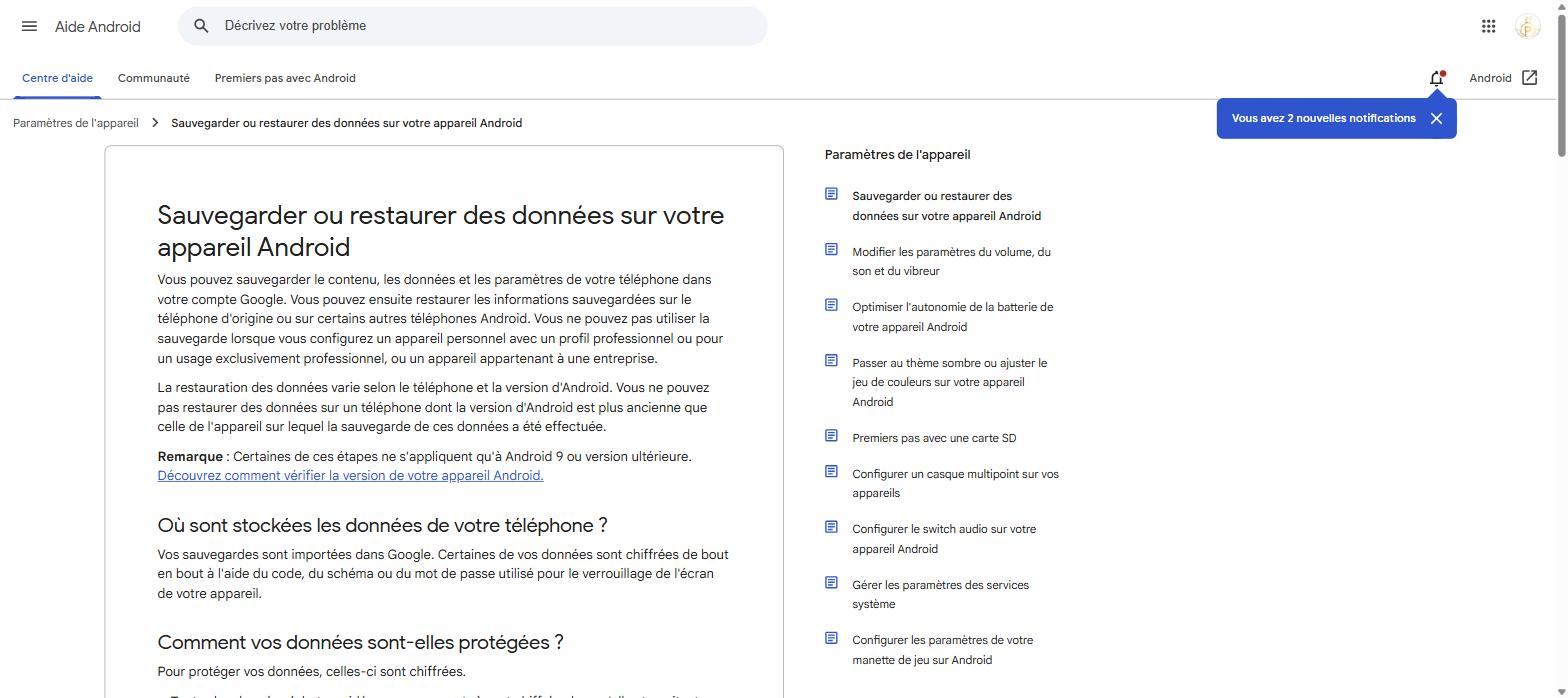This screenshot has height=698, width=1568.
Task: Click heading Où sont stockées les données
Action: [x=382, y=526]
